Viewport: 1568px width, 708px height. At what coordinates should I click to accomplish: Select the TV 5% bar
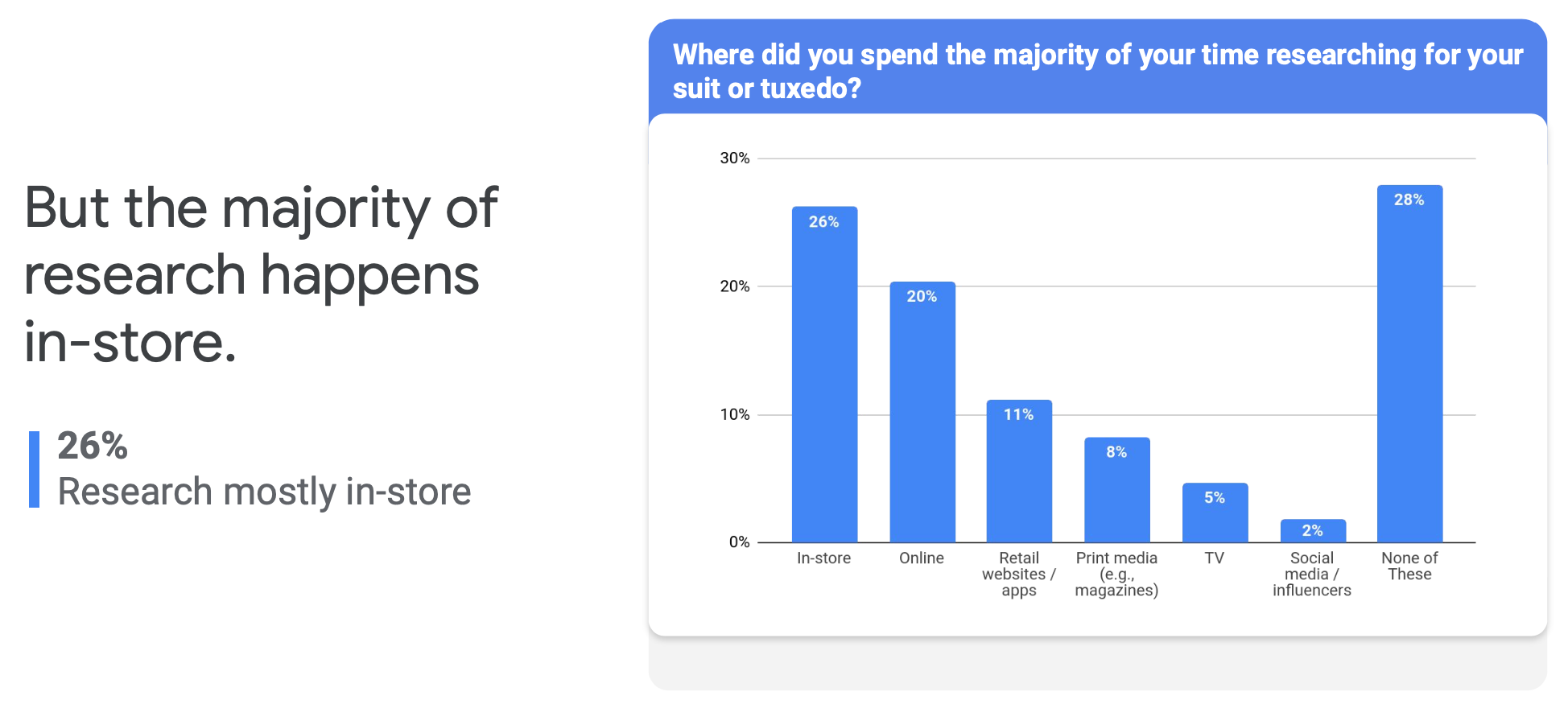coord(1215,512)
